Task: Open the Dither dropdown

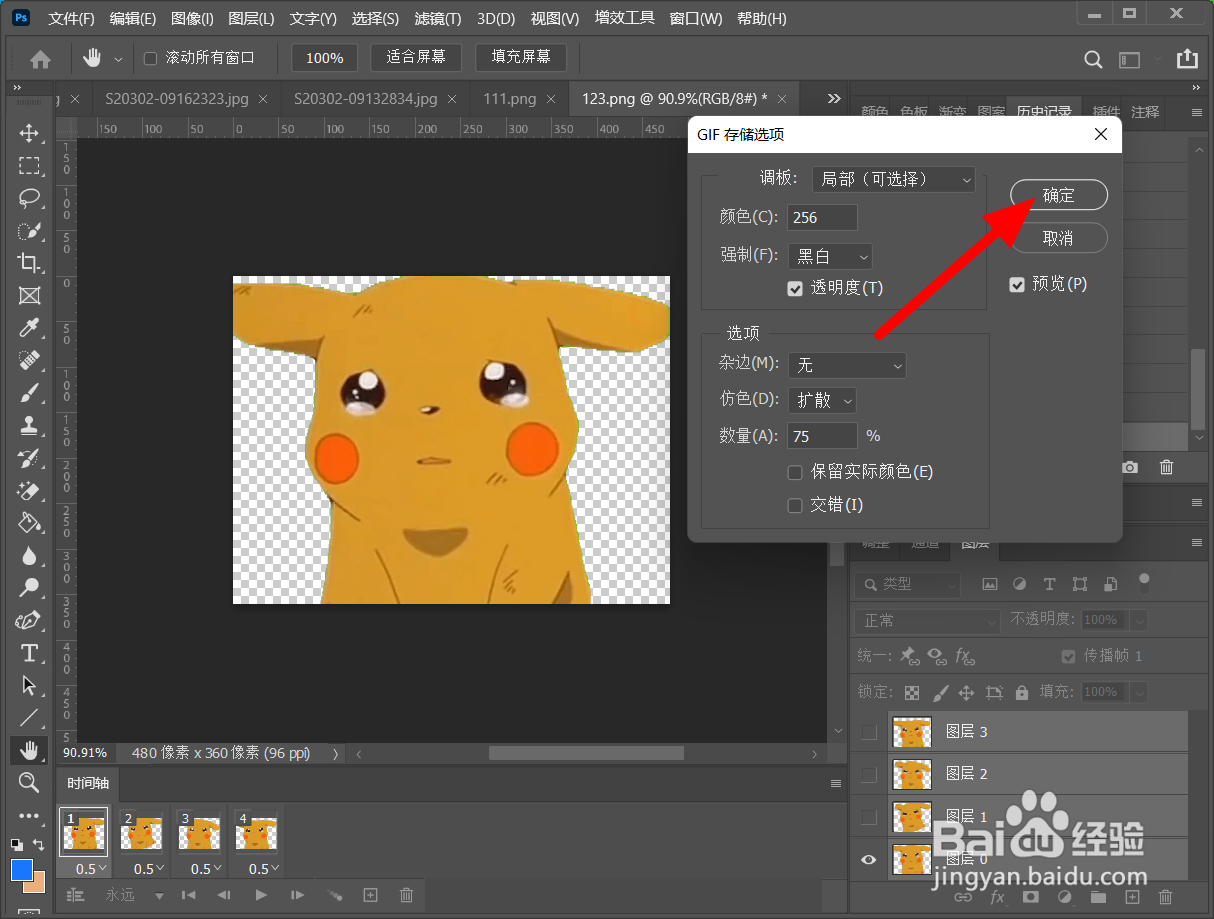Action: 822,400
